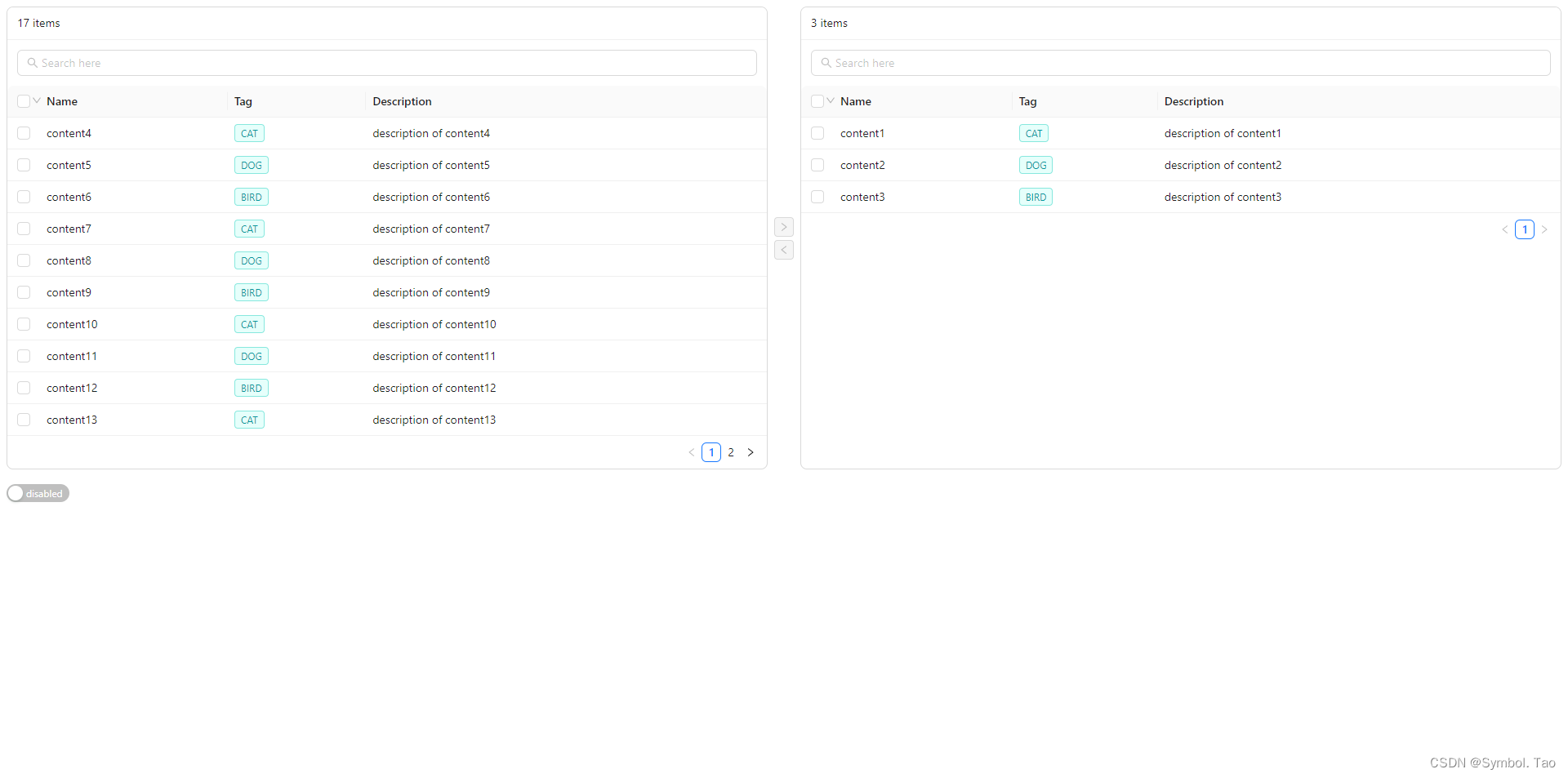Viewport: 1568px width, 778px height.
Task: Click the CAT tag of content13
Action: pyautogui.click(x=249, y=420)
